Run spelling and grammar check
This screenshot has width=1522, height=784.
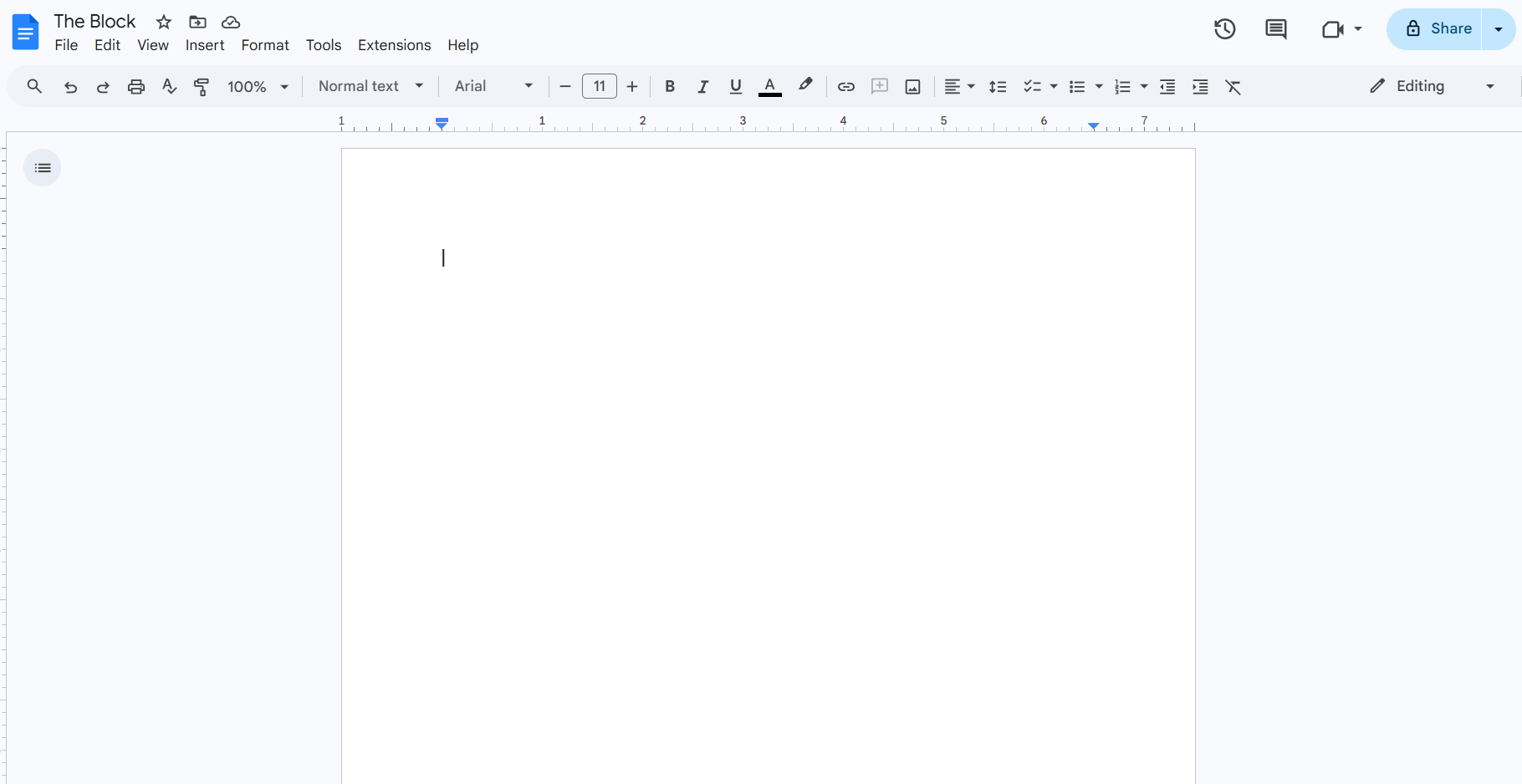(169, 86)
